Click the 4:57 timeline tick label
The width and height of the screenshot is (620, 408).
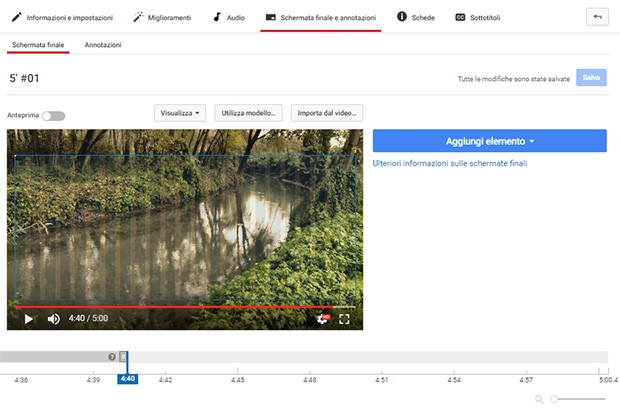pyautogui.click(x=526, y=380)
